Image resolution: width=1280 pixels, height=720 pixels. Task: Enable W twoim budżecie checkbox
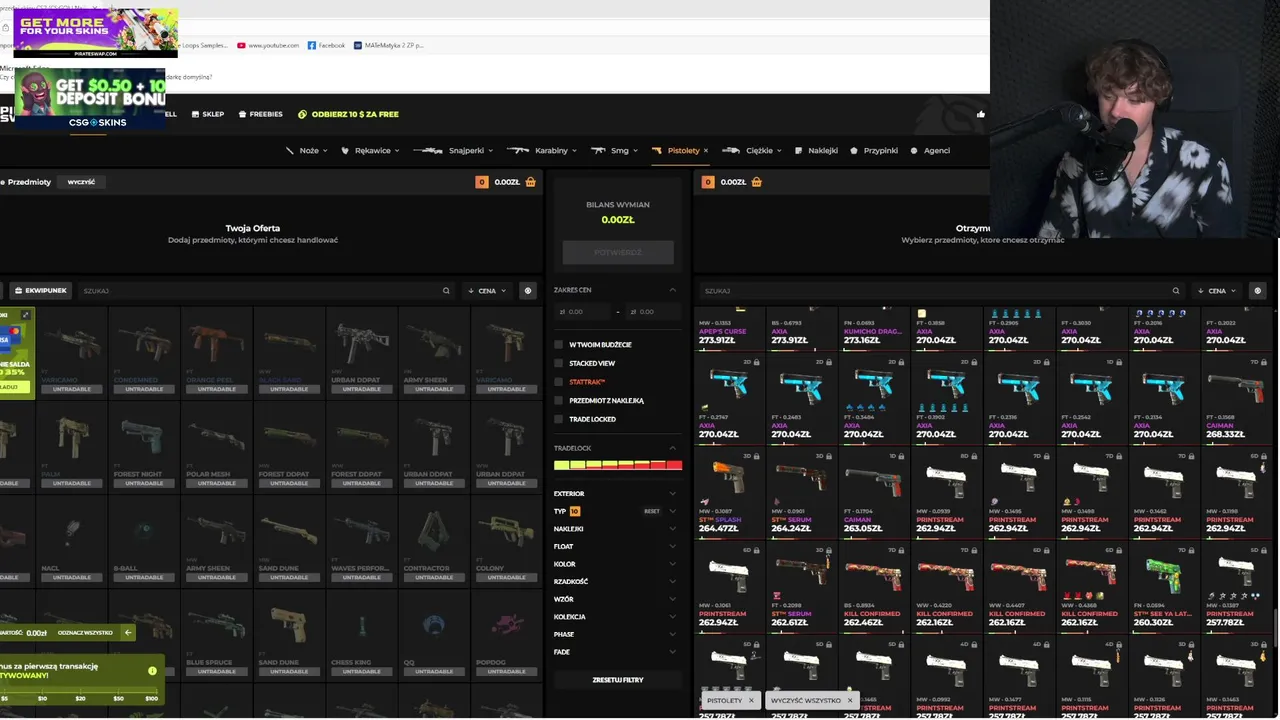(x=559, y=345)
